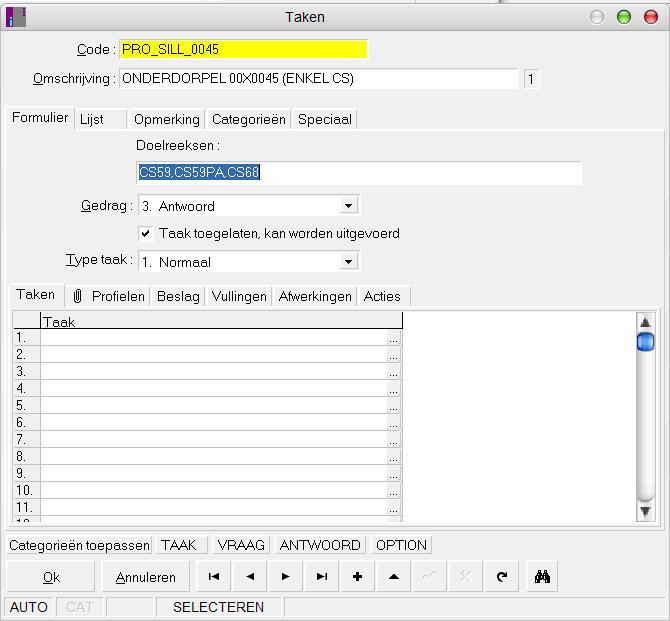
Task: Select row number 5 in task grid
Action: [x=26, y=405]
